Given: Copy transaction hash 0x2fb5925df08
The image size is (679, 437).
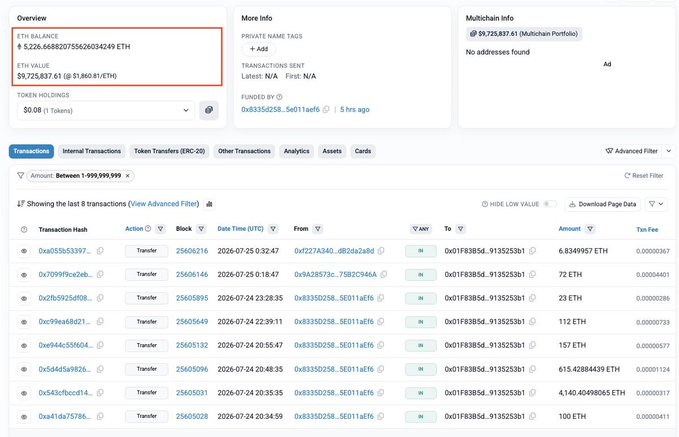Looking at the screenshot, I should click(x=100, y=298).
